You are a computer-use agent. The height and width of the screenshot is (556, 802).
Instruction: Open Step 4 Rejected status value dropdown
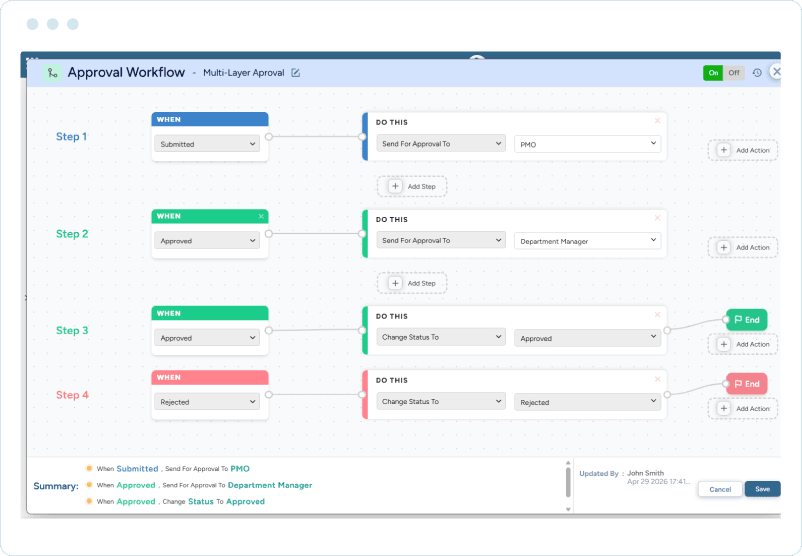tap(587, 402)
